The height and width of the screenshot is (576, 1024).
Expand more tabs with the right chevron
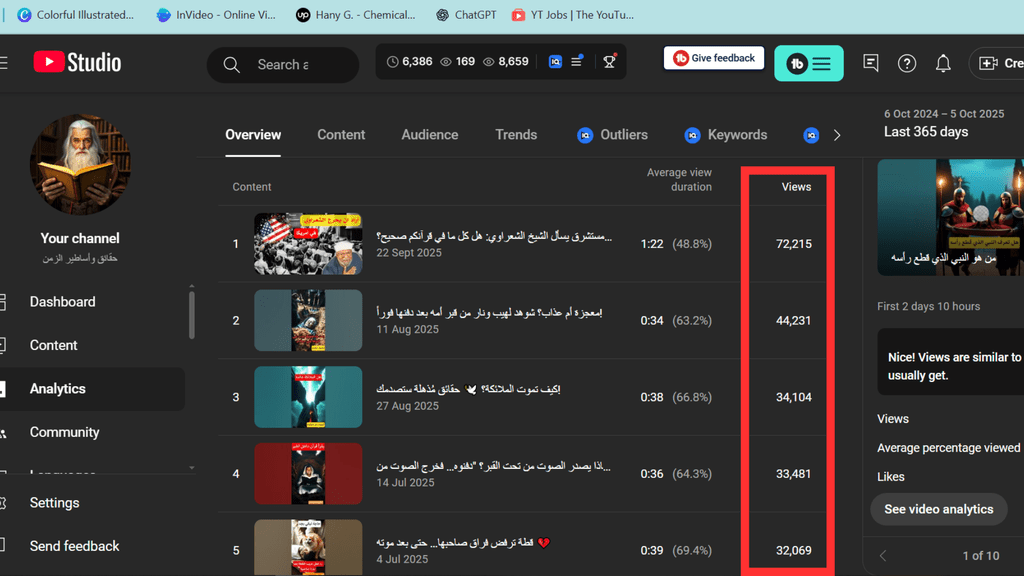click(837, 135)
